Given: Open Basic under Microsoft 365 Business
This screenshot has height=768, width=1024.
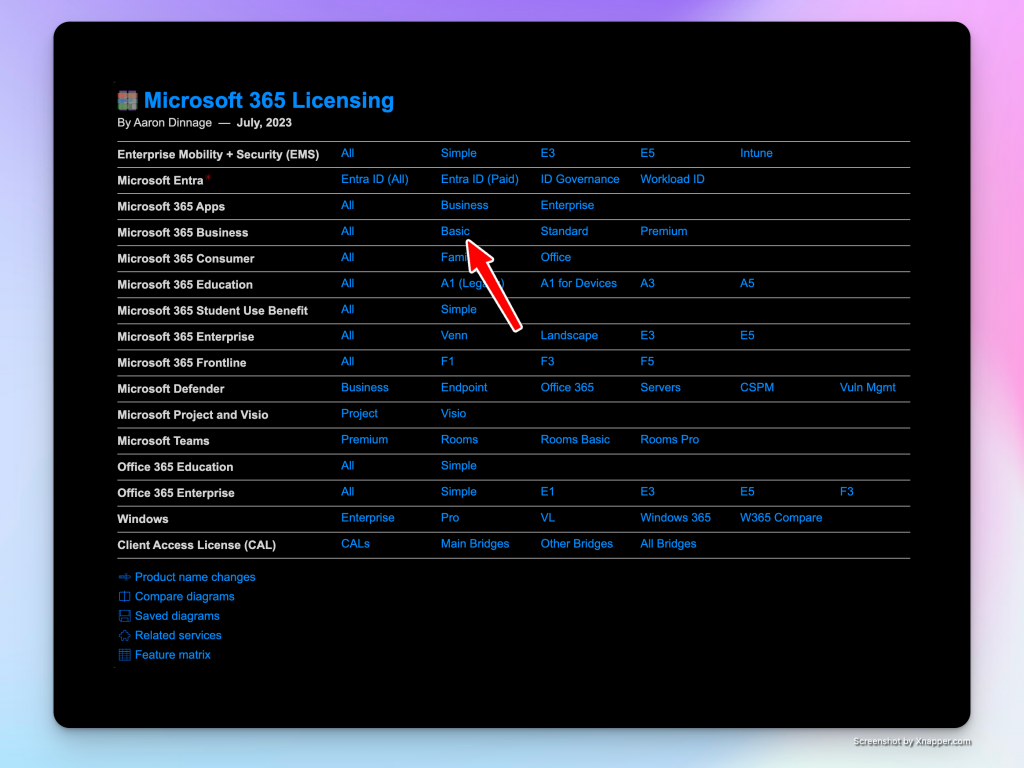Looking at the screenshot, I should (x=455, y=231).
